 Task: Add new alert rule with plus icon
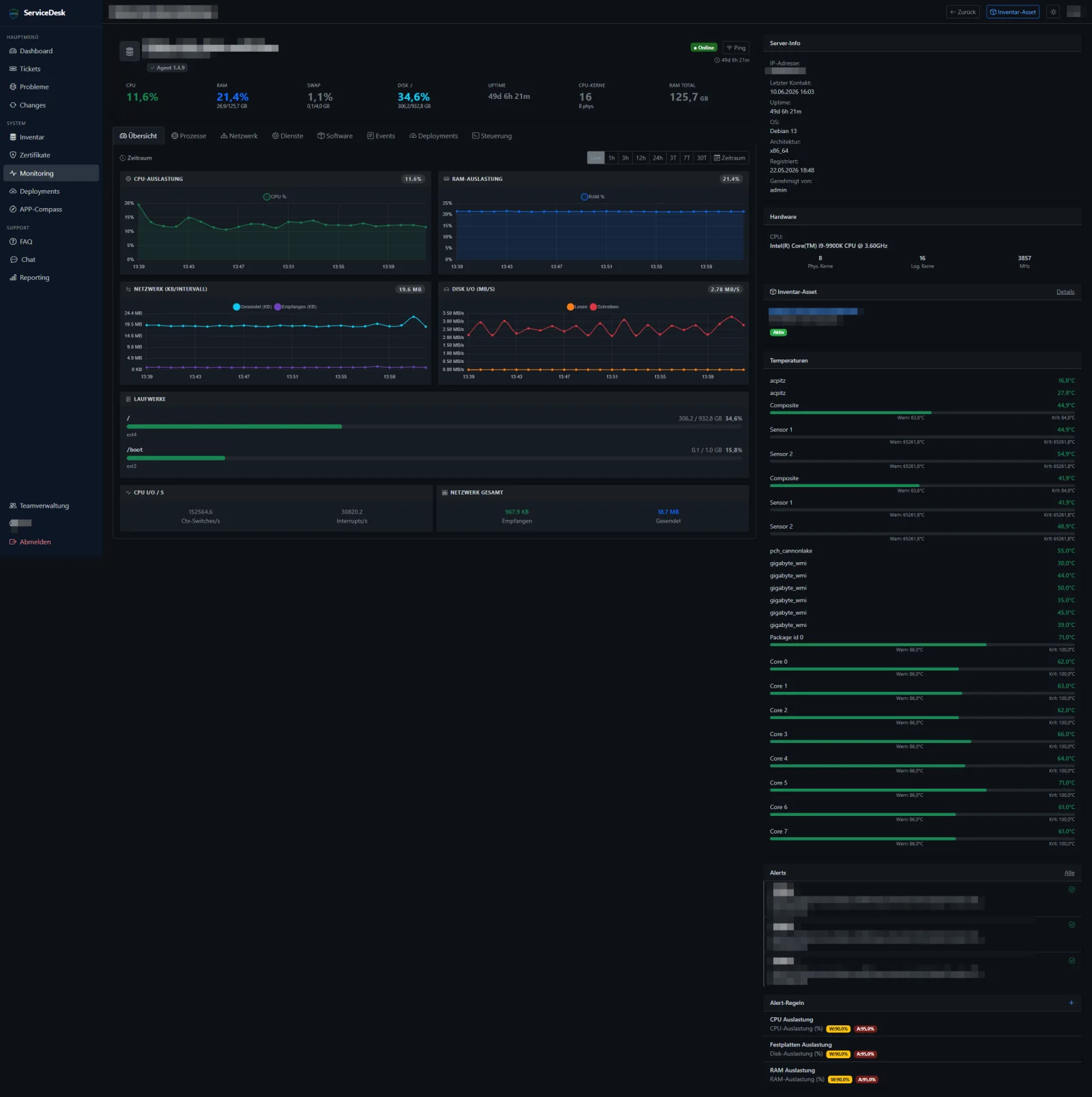tap(1071, 1003)
